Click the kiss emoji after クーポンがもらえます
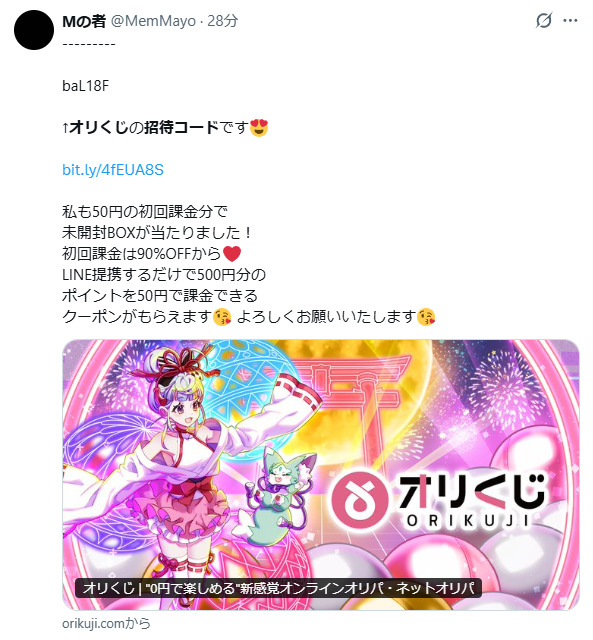The width and height of the screenshot is (593, 640). tap(222, 317)
